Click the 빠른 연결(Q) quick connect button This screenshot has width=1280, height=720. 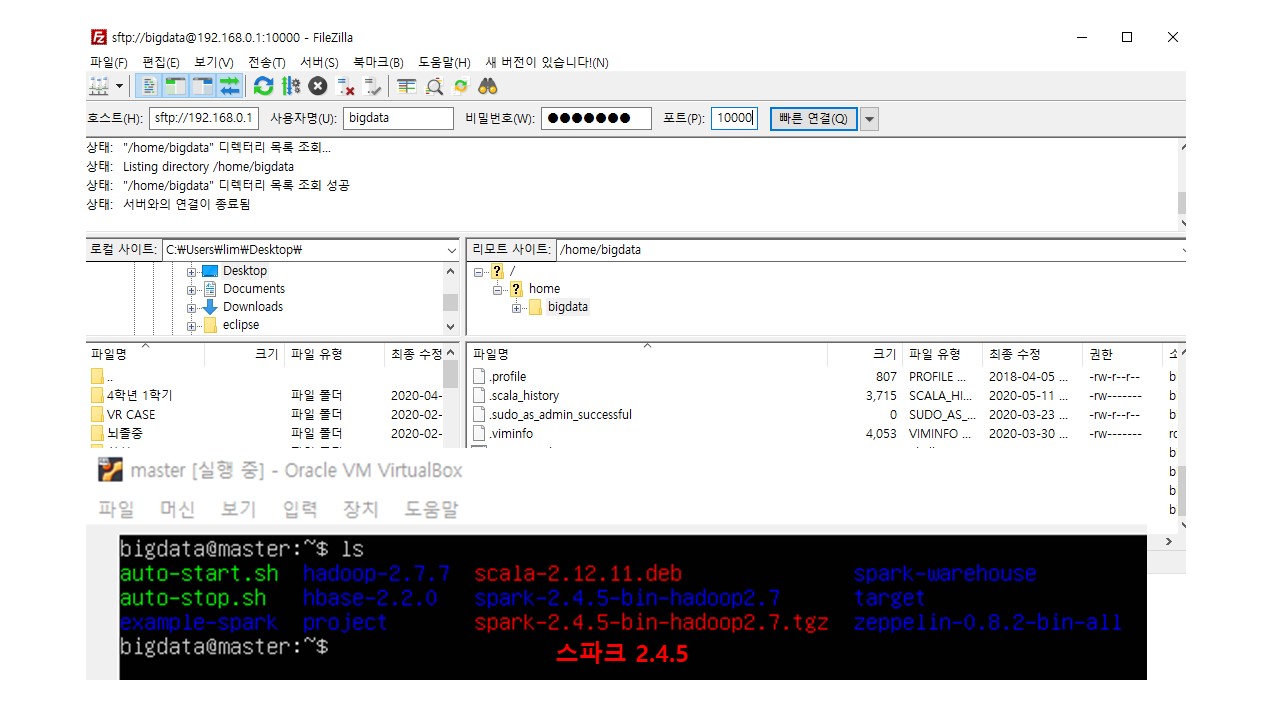coord(813,118)
